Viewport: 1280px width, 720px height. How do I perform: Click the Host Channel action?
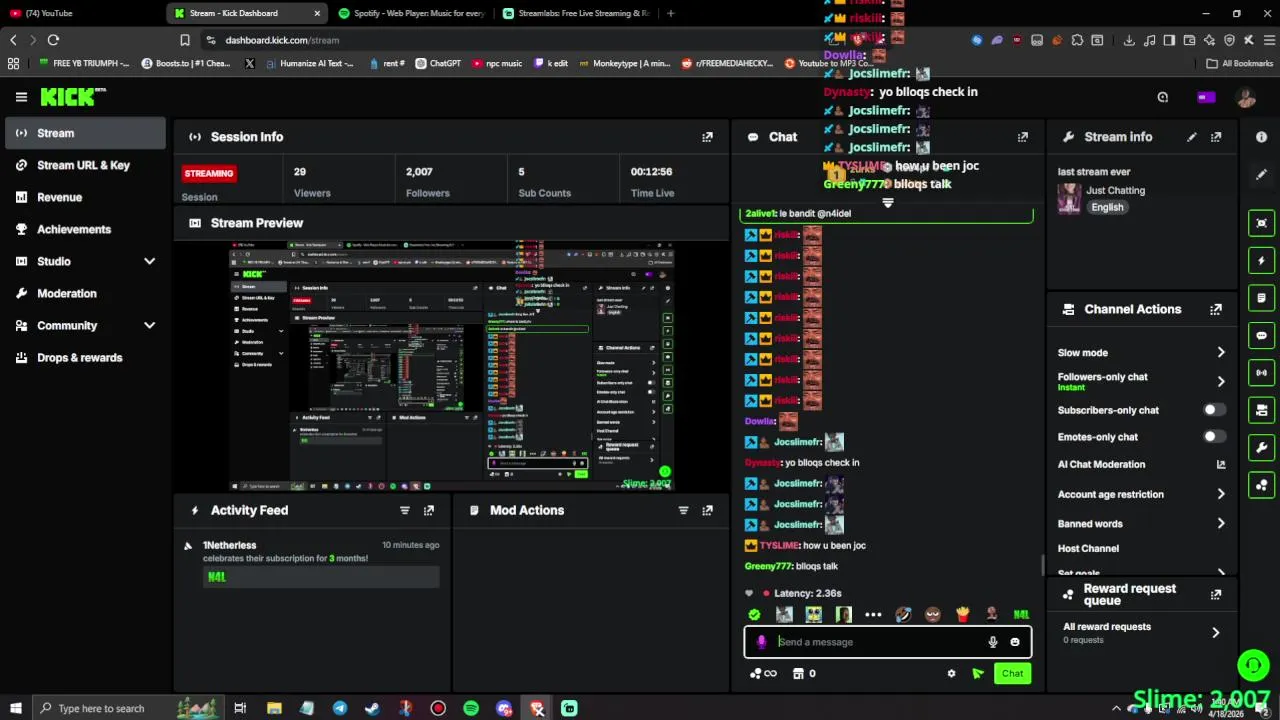point(1088,549)
